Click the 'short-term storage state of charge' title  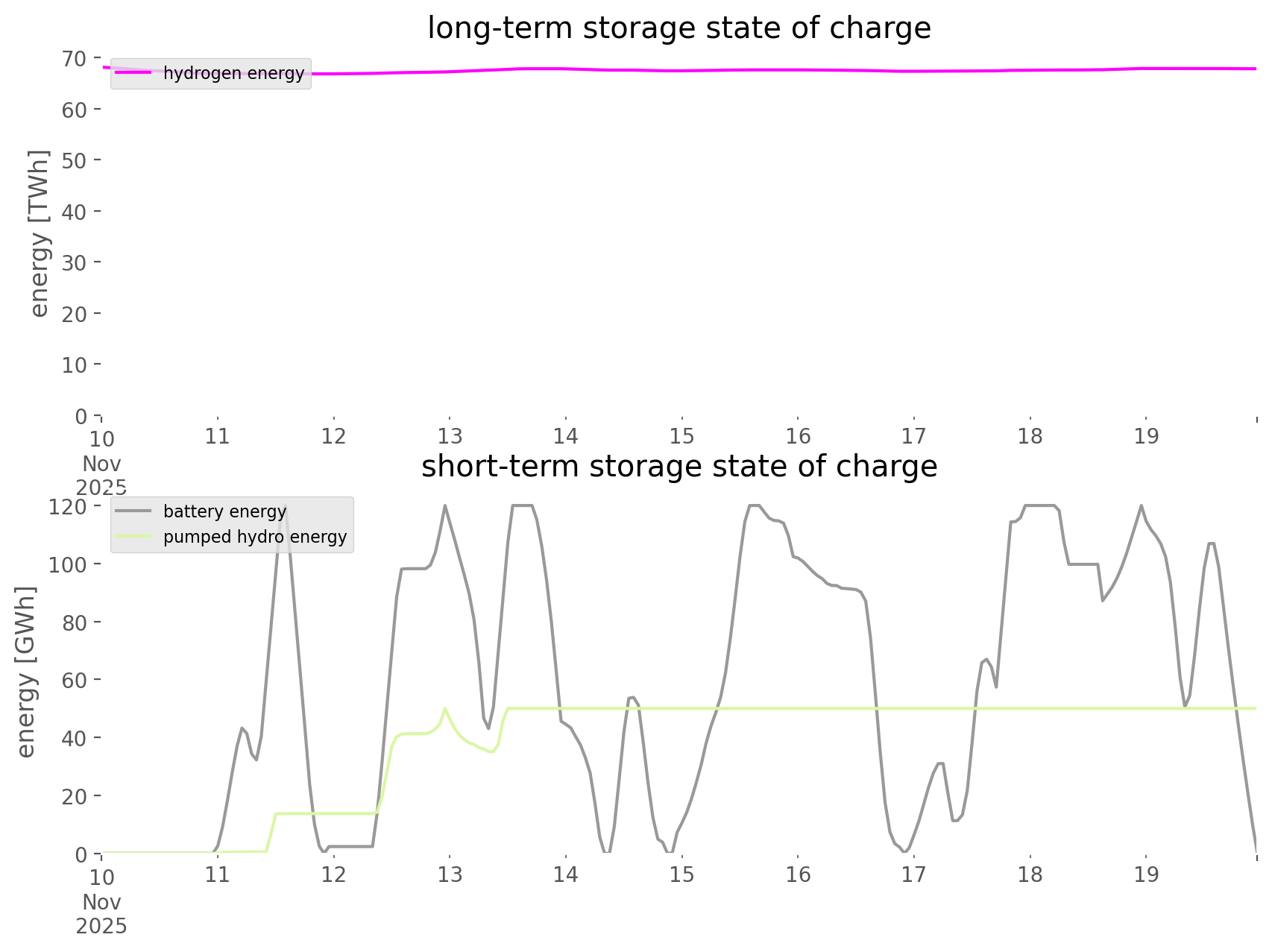point(678,467)
